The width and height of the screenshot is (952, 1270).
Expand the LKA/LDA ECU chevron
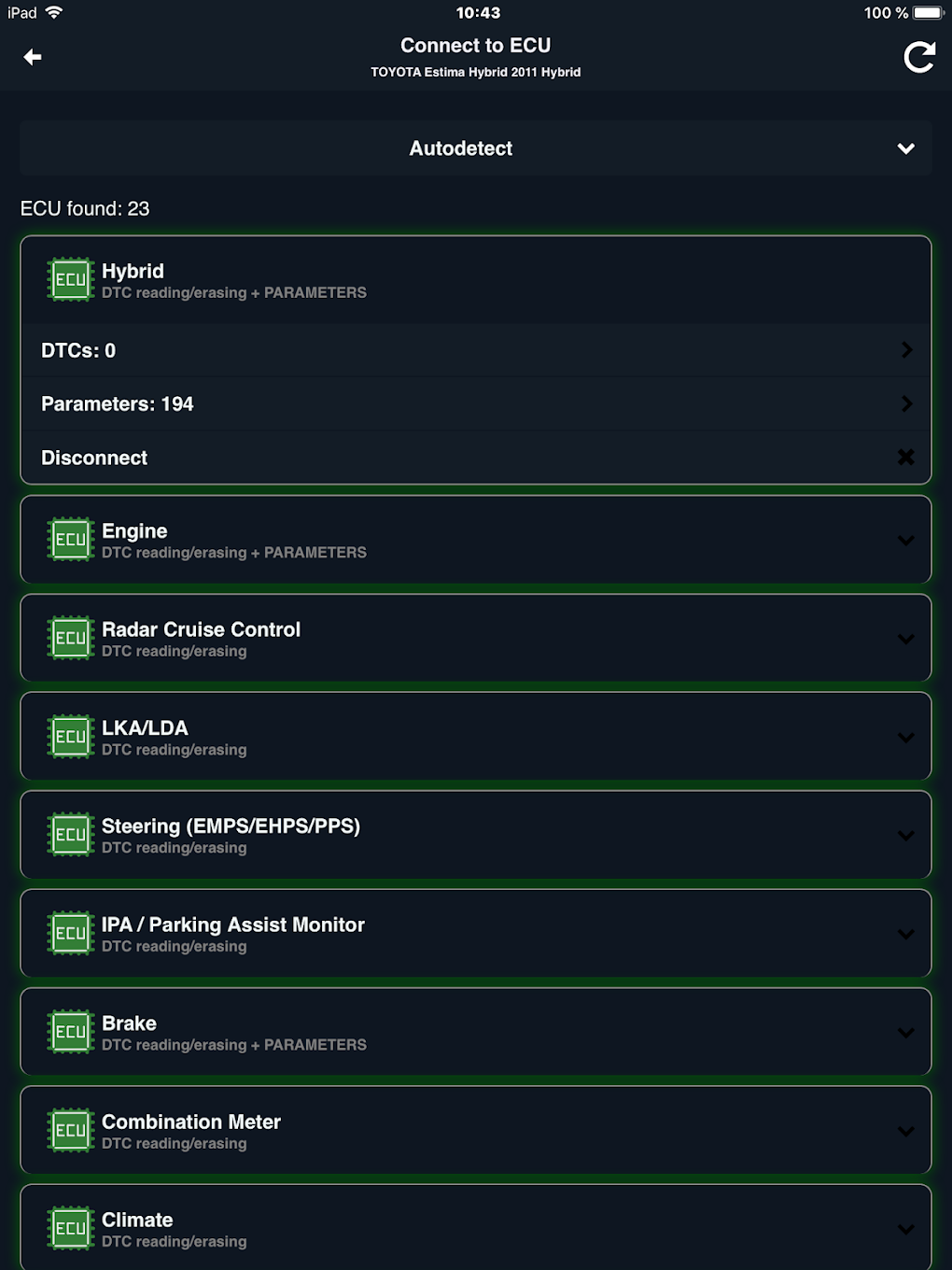905,738
